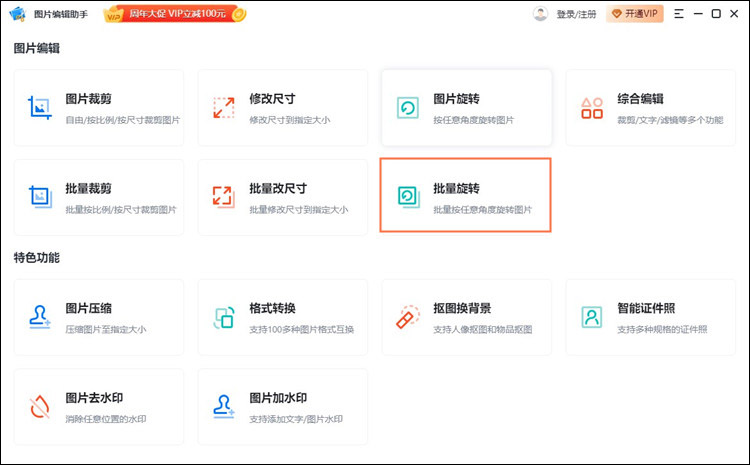Viewport: 750px width, 465px height.
Task: Minimize the application window
Action: tap(698, 13)
